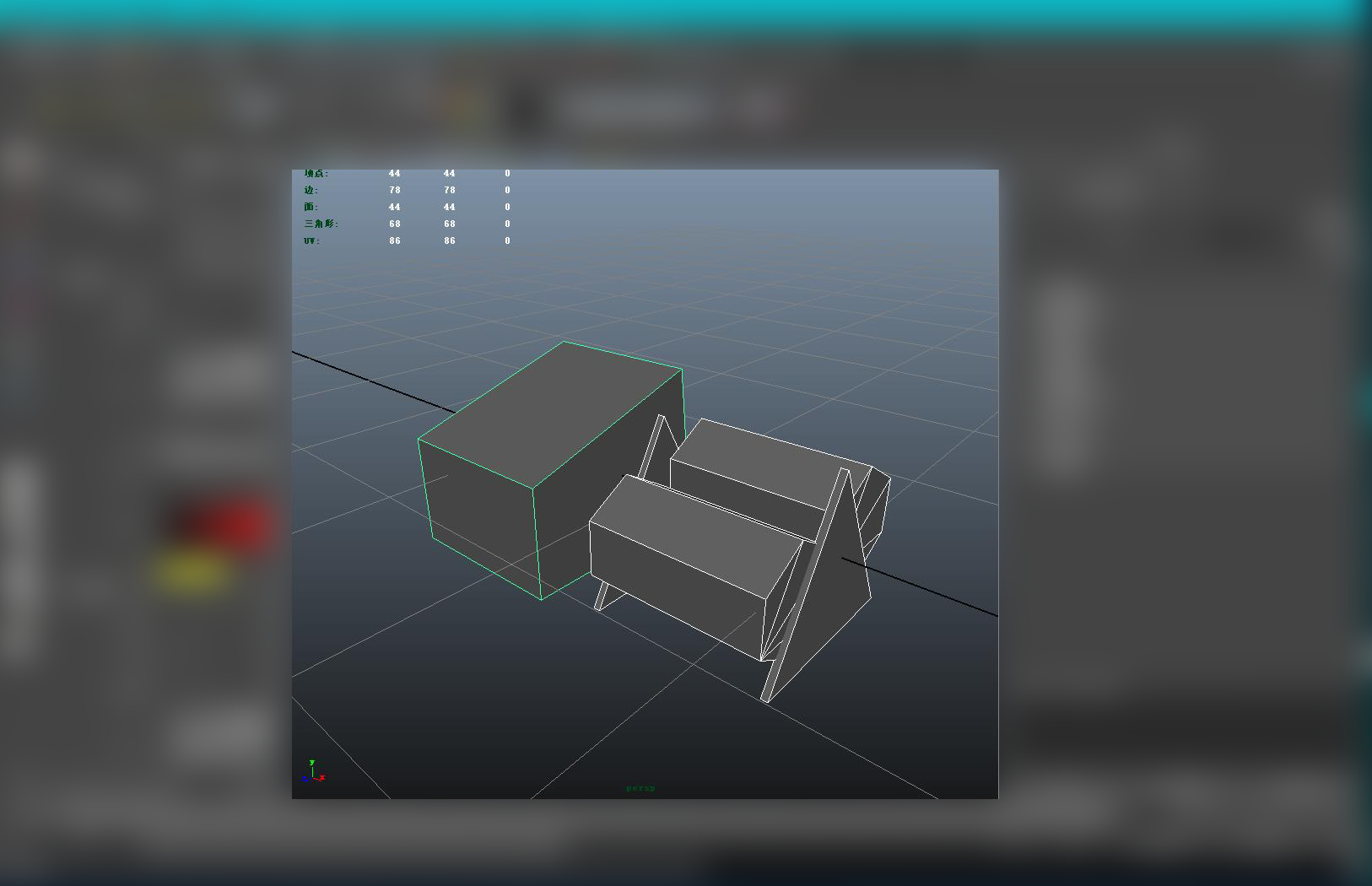Click the blurred yellow color swatch
The image size is (1372, 886).
(194, 574)
